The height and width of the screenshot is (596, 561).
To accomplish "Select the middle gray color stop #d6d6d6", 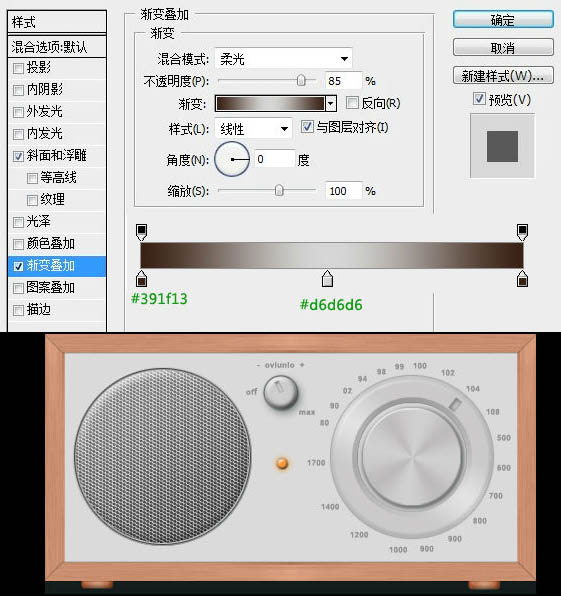I will (327, 279).
